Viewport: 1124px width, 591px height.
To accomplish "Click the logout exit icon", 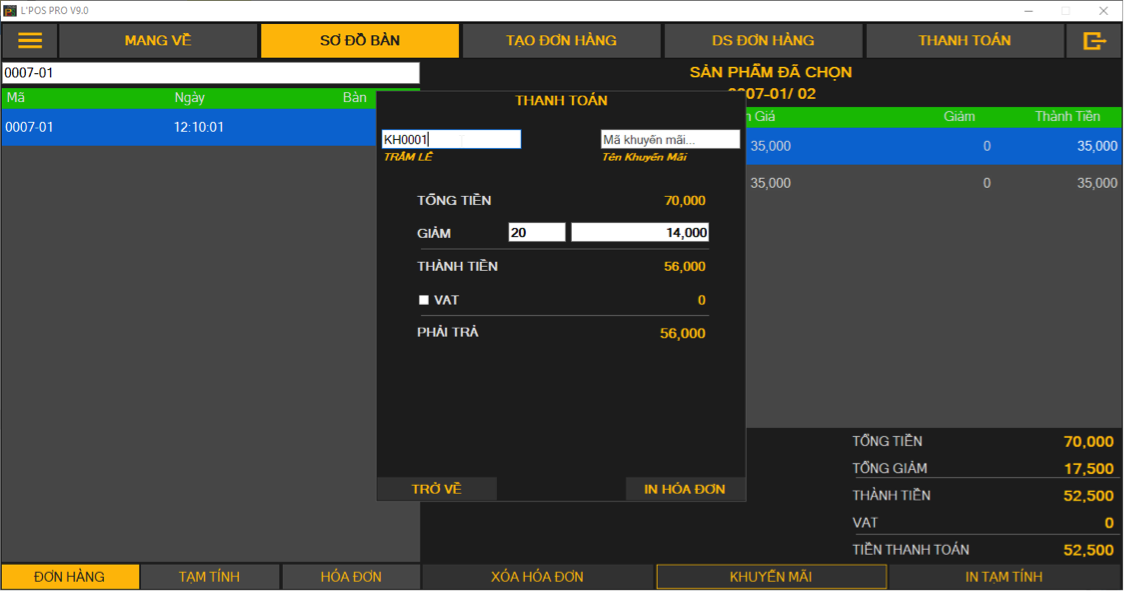I will [x=1095, y=41].
